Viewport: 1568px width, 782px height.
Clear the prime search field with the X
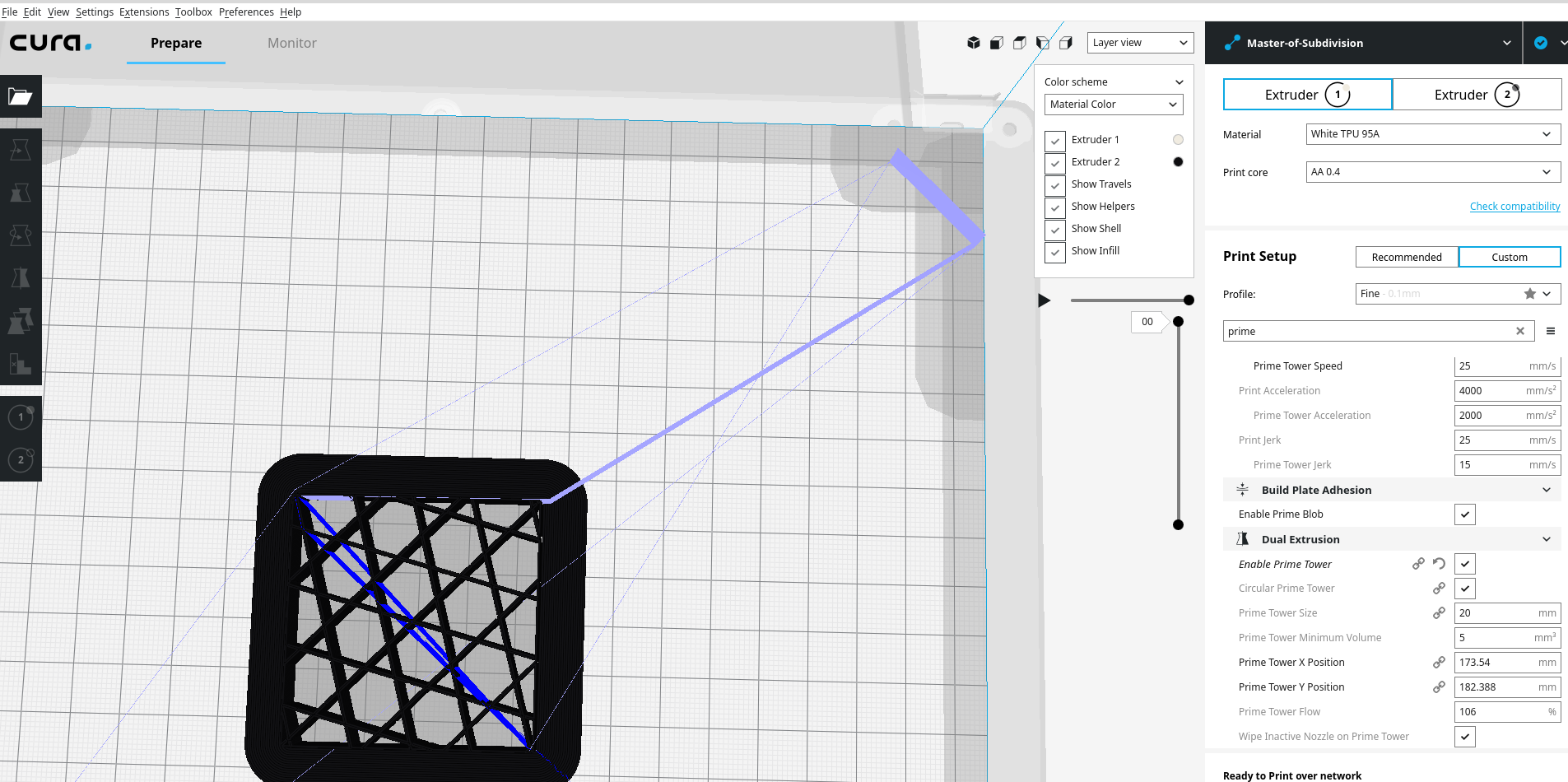(1519, 331)
